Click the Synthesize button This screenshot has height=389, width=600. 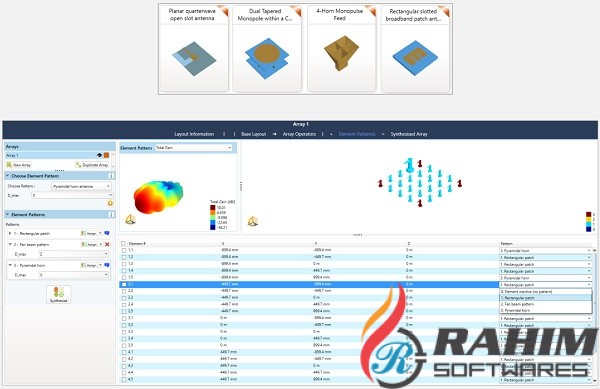59,295
